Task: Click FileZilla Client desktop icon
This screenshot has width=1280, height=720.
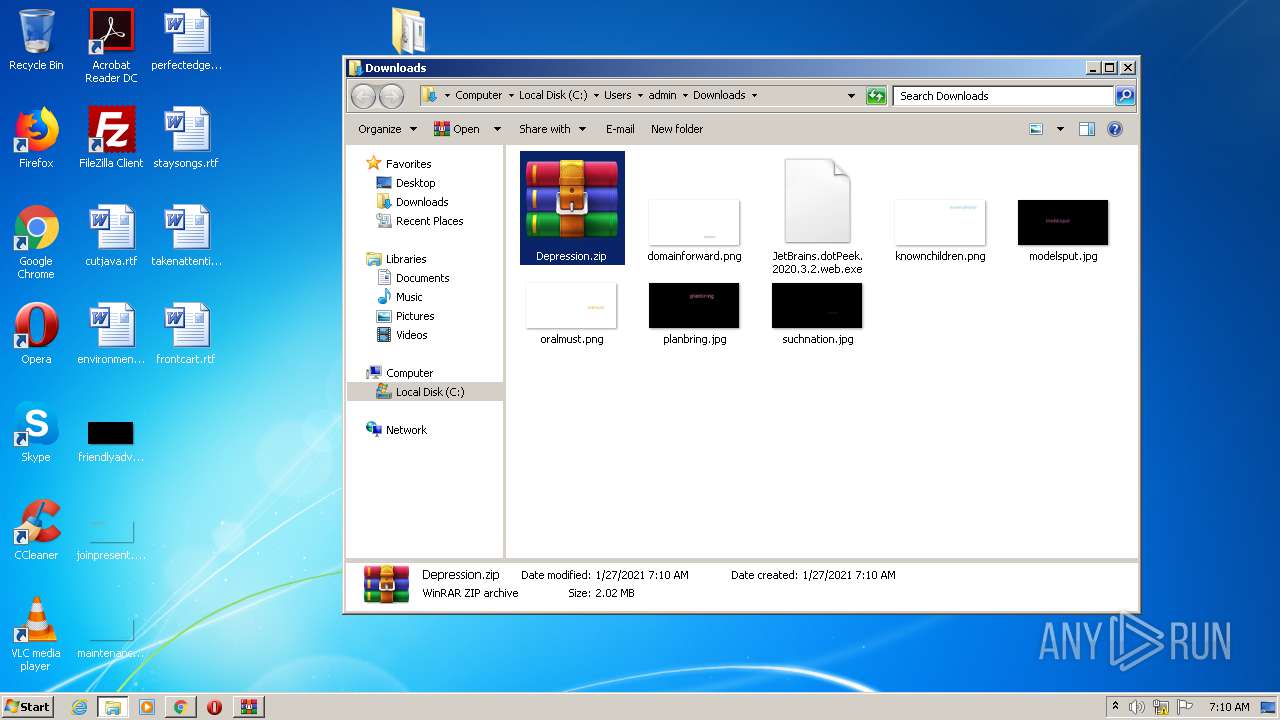Action: pos(111,138)
